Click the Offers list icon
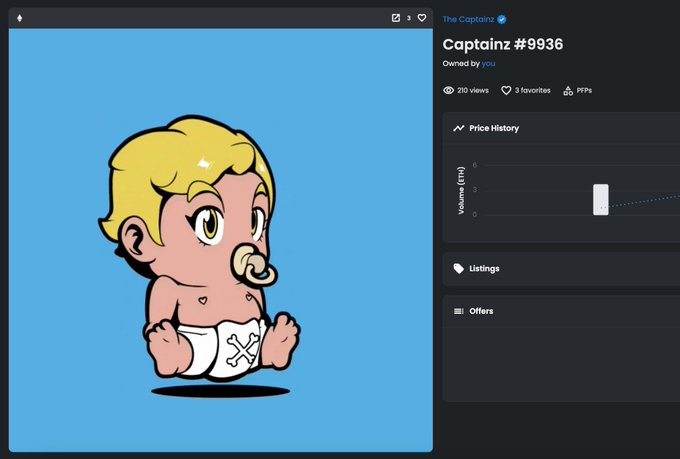The width and height of the screenshot is (680, 459). click(x=458, y=311)
